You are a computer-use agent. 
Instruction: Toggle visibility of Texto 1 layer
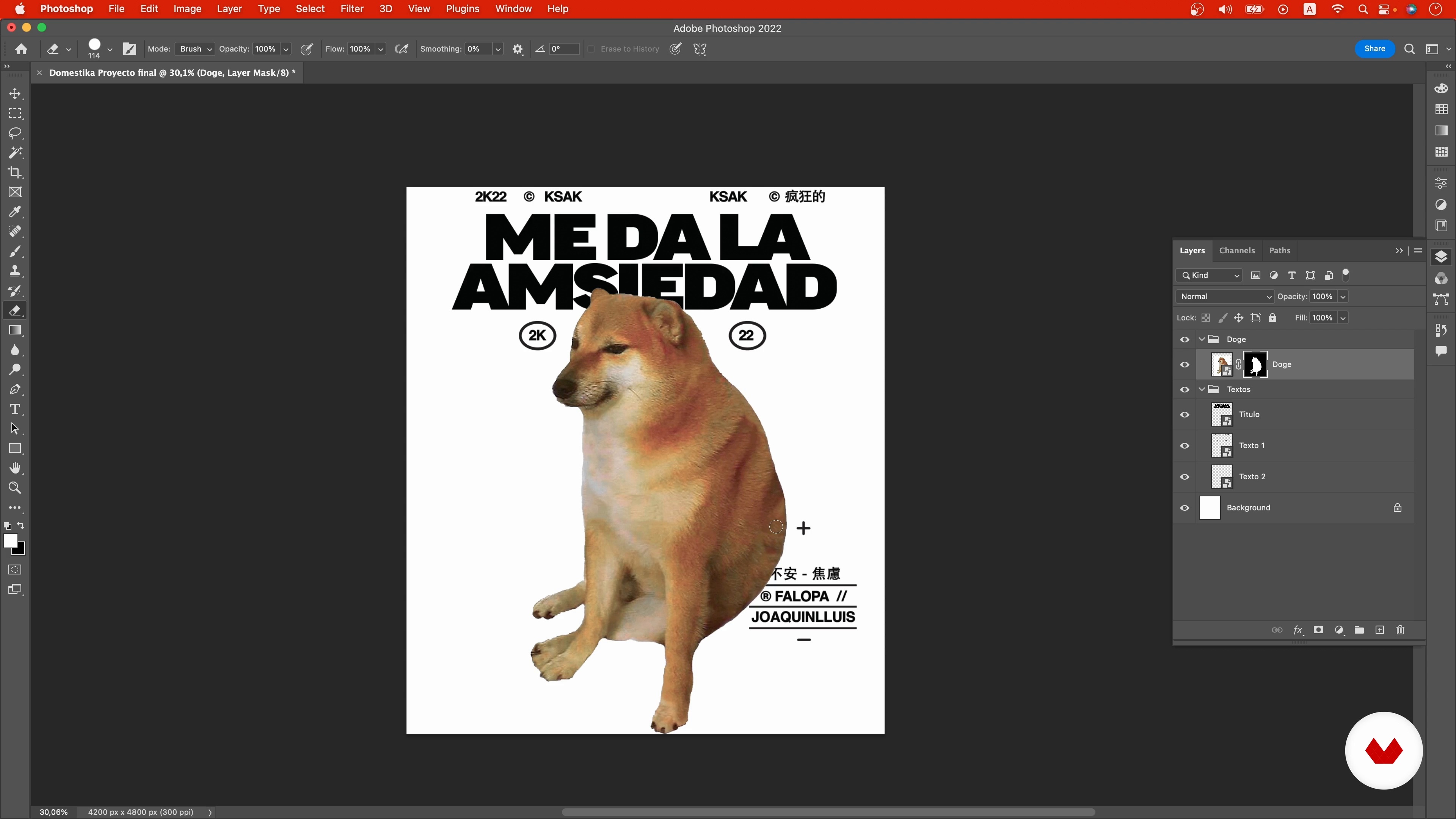[1185, 446]
